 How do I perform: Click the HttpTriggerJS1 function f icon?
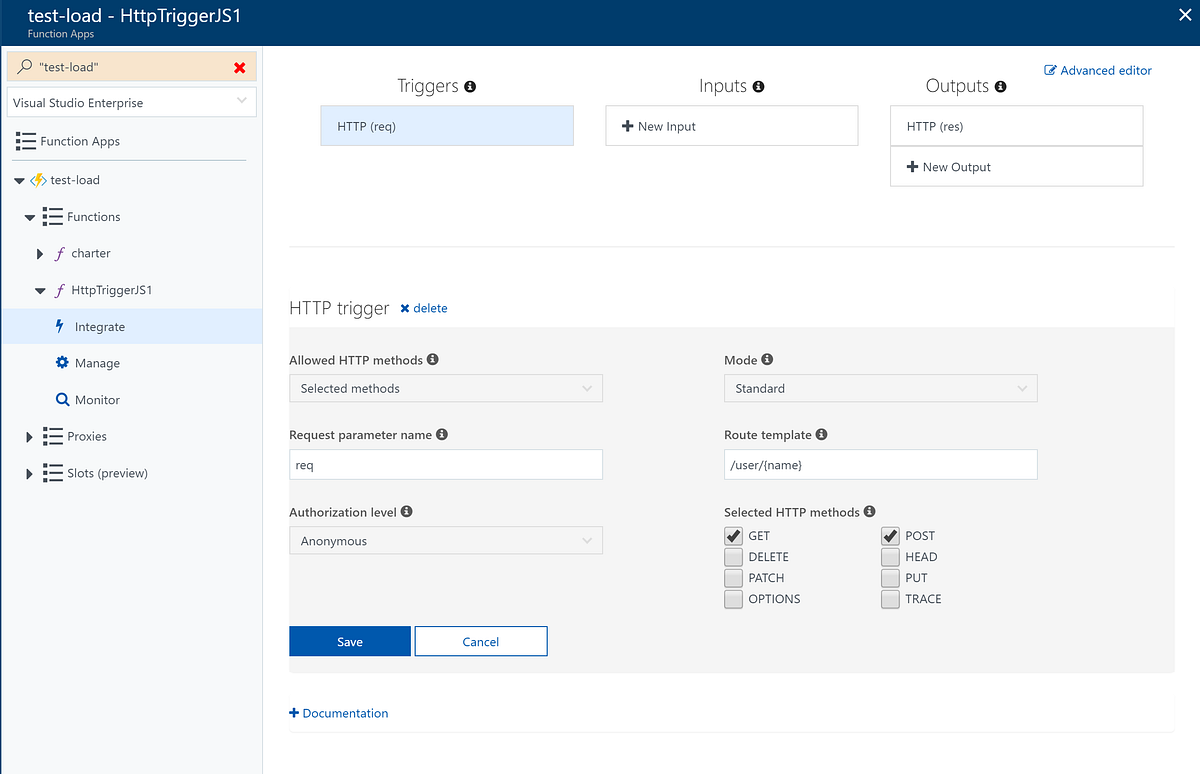[x=60, y=291]
